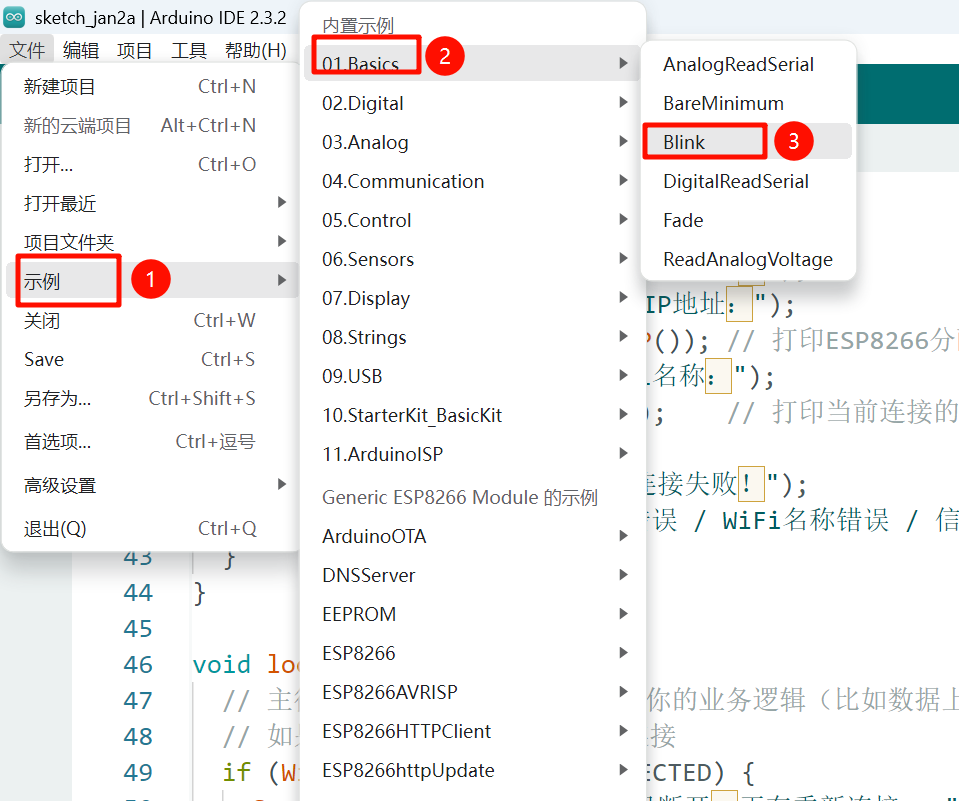Expand the ESP8266HTTPClient examples submenu
959x801 pixels.
click(x=472, y=731)
